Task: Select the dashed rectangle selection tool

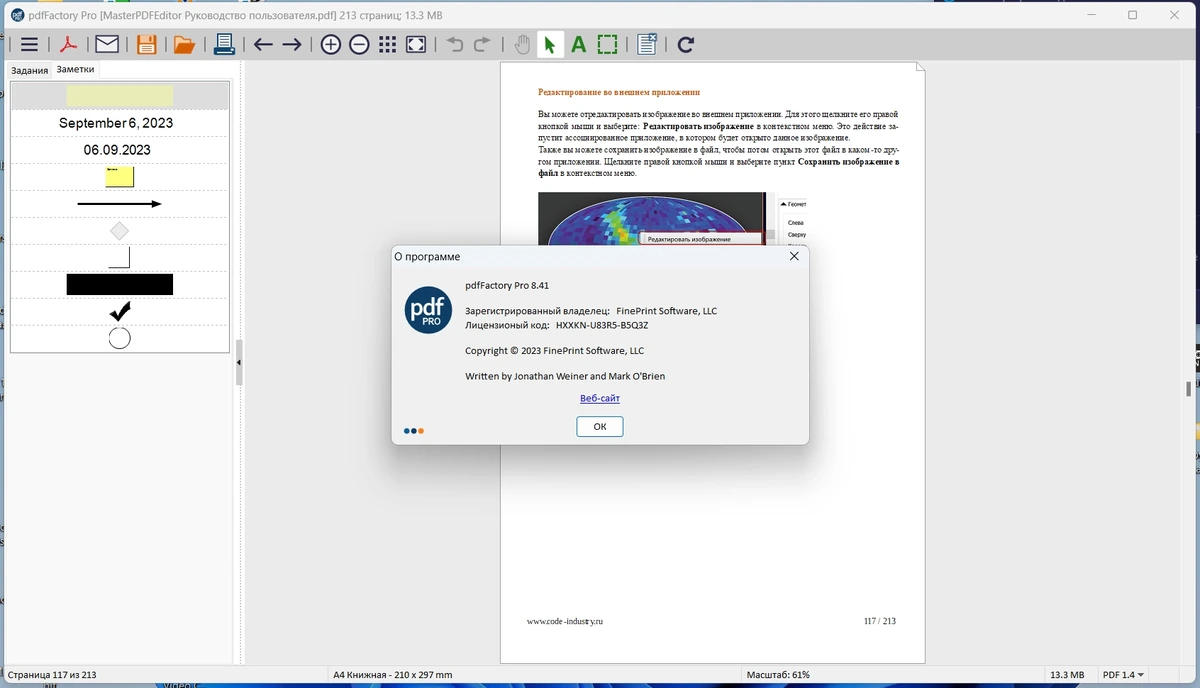Action: pos(607,44)
